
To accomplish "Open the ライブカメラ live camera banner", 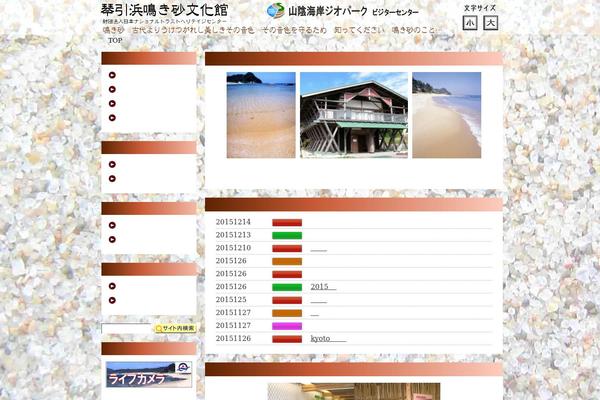I will point(149,374).
